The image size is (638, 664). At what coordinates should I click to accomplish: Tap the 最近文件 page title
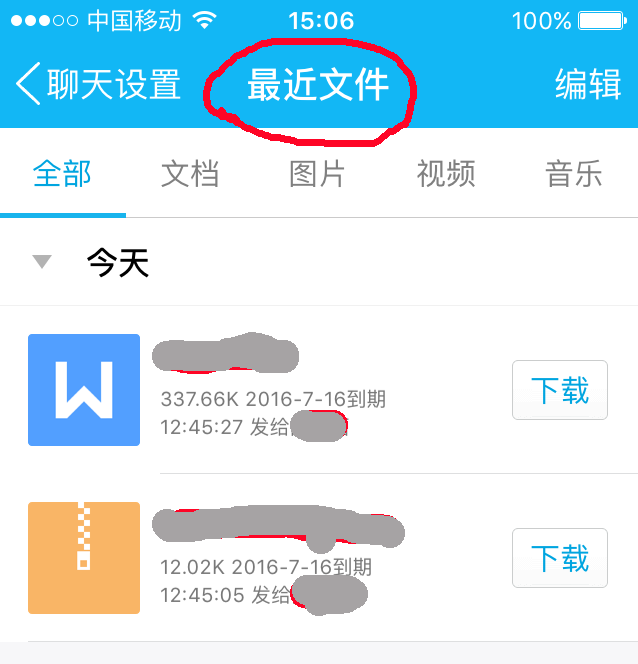pyautogui.click(x=318, y=85)
